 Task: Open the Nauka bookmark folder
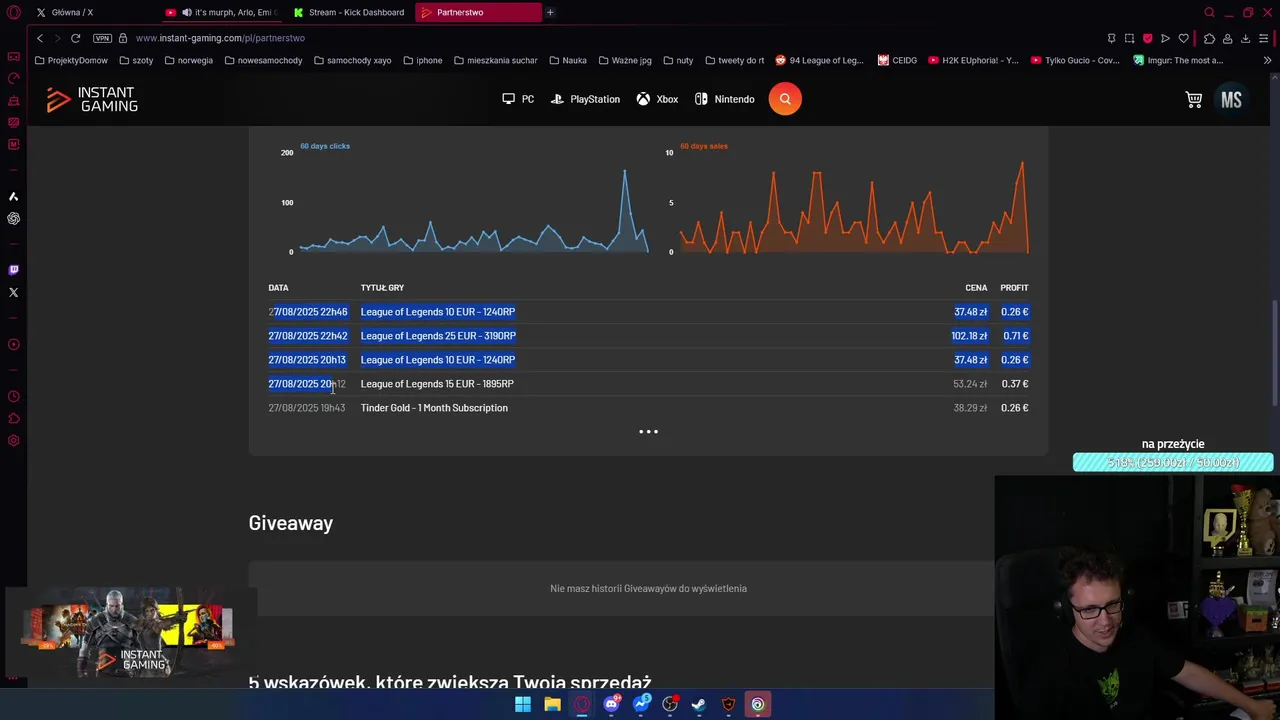click(x=568, y=60)
